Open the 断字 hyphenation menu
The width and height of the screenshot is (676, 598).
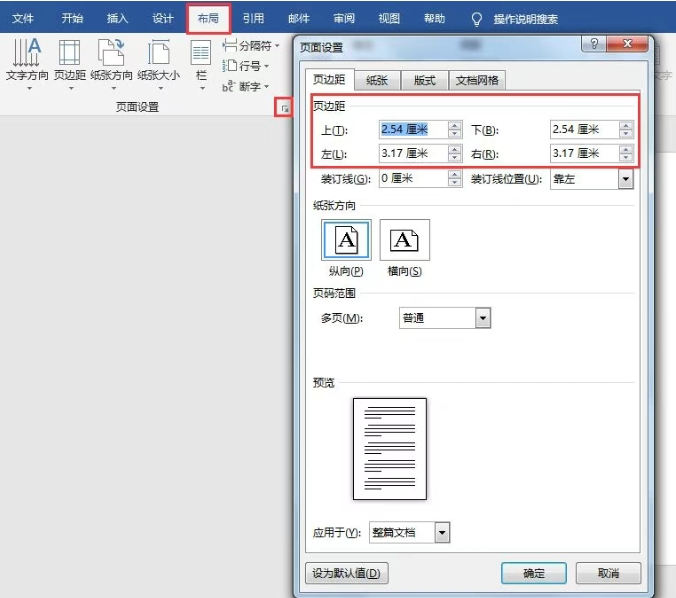(x=246, y=86)
